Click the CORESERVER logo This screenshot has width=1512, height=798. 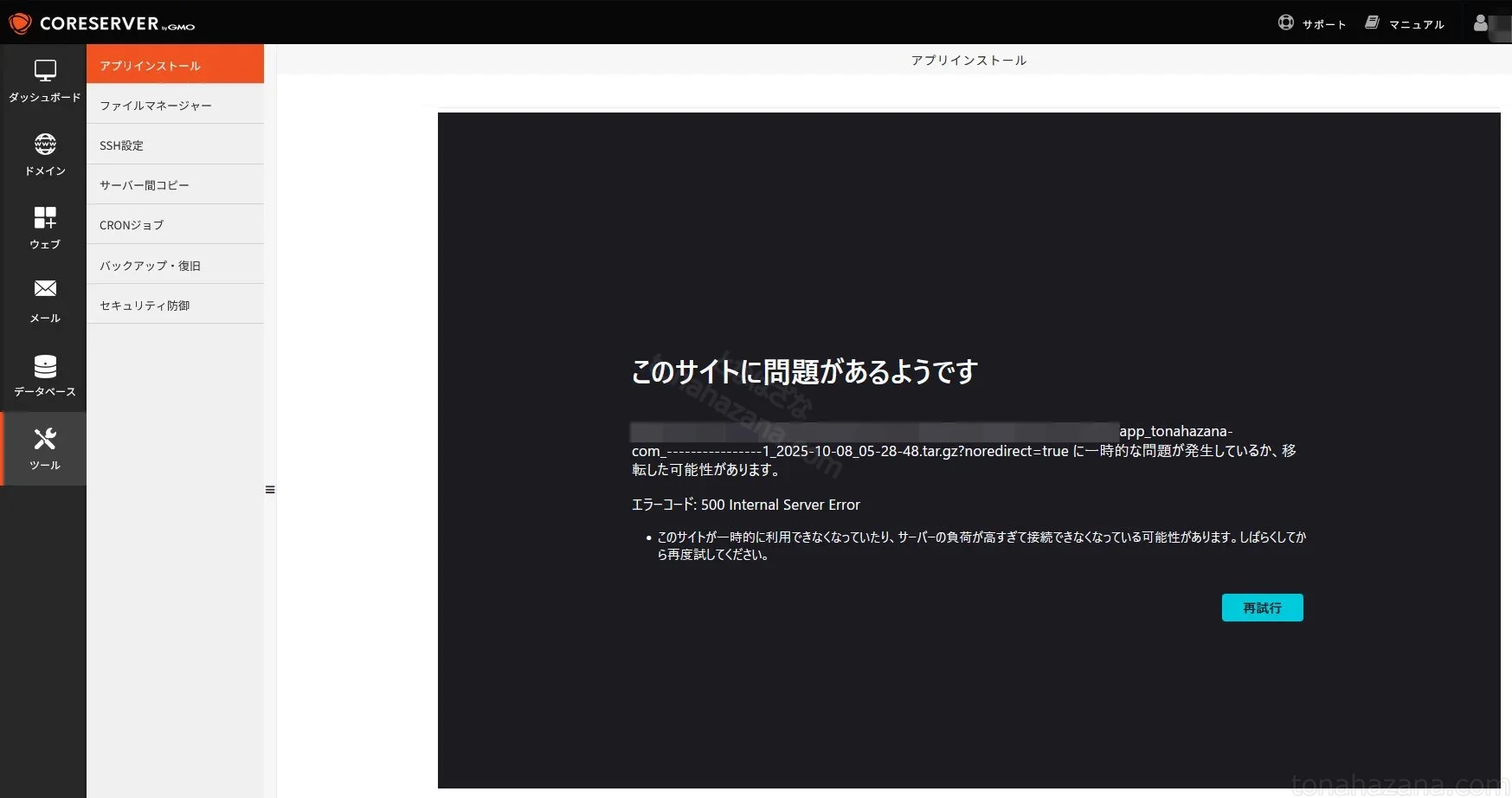pyautogui.click(x=102, y=23)
